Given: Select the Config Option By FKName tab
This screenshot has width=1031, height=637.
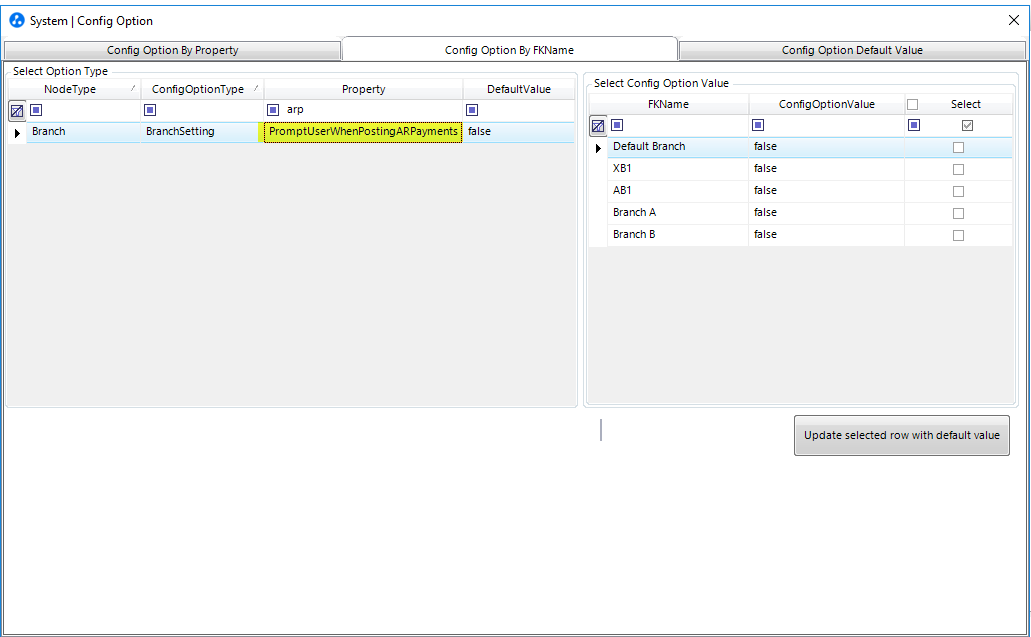Looking at the screenshot, I should click(x=510, y=49).
